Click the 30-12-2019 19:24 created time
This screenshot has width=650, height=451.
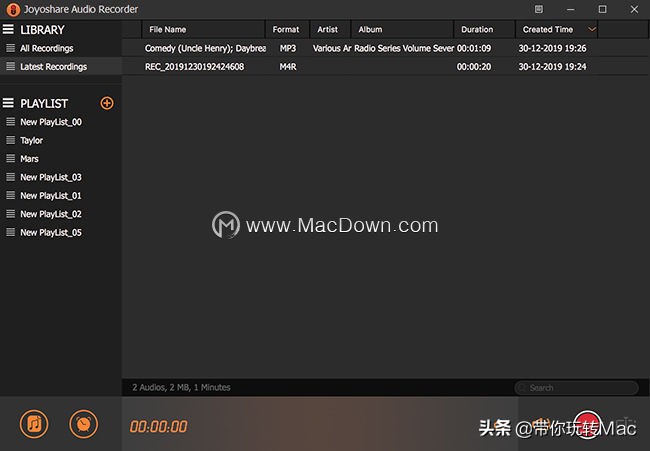[x=552, y=67]
